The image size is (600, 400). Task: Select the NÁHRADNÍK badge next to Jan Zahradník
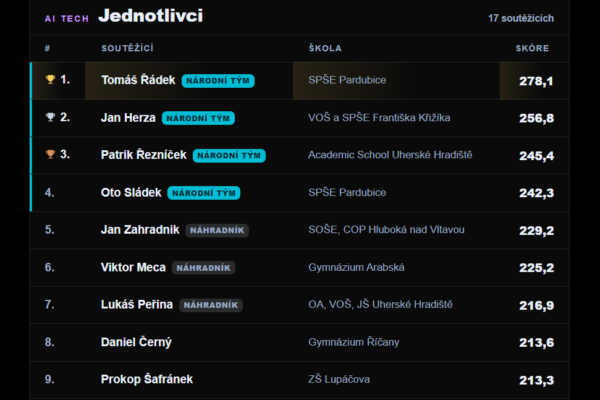point(217,230)
